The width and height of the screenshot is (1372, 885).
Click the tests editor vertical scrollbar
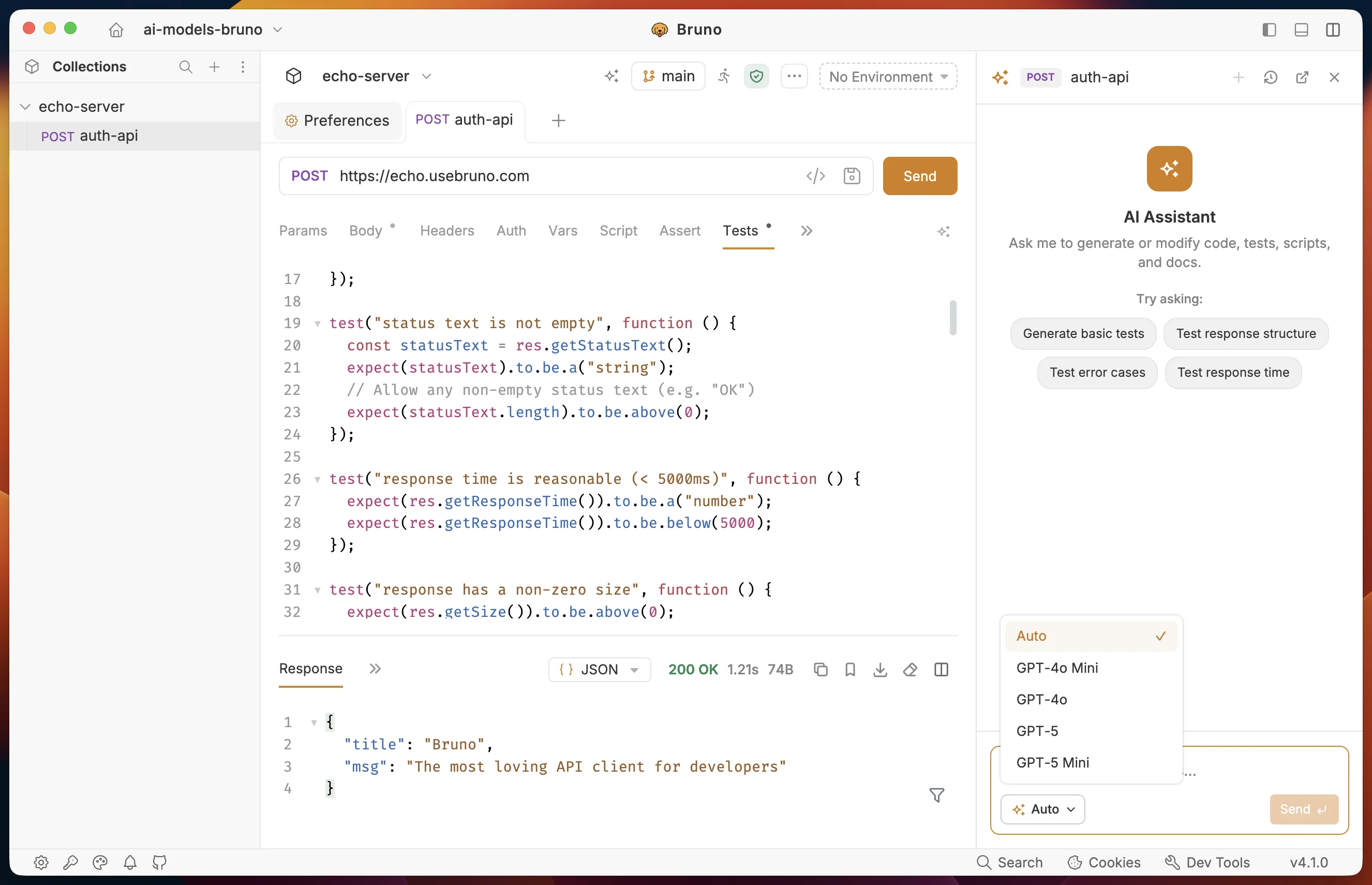click(x=953, y=317)
